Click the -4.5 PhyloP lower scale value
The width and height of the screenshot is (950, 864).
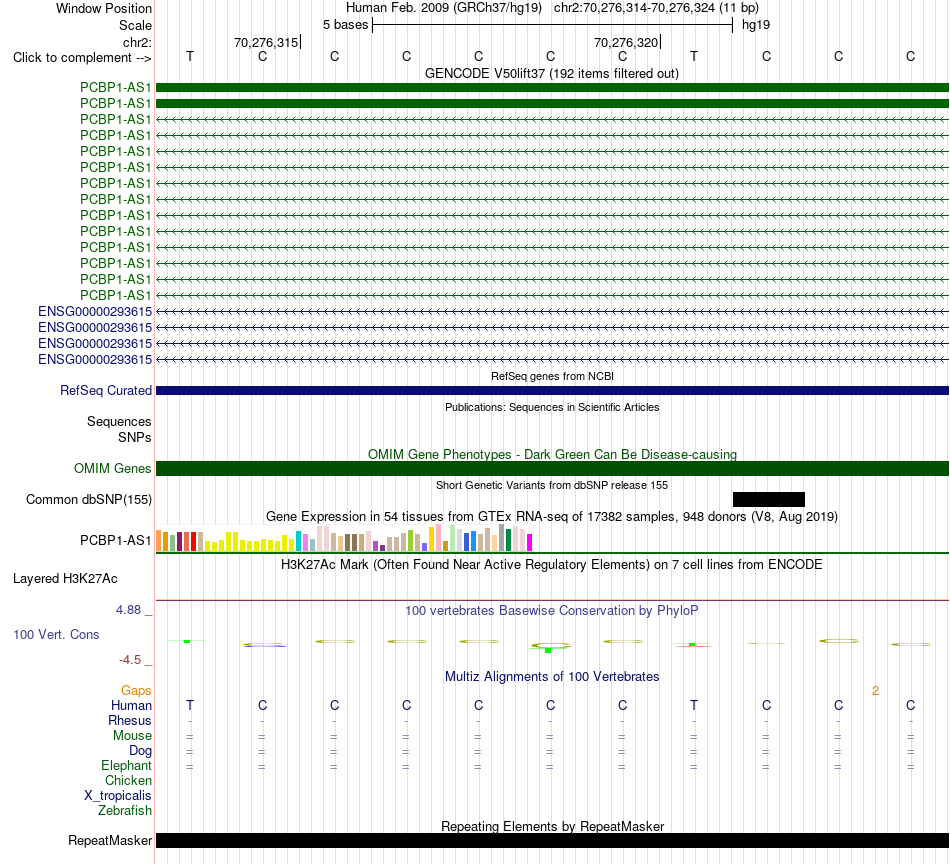130,660
